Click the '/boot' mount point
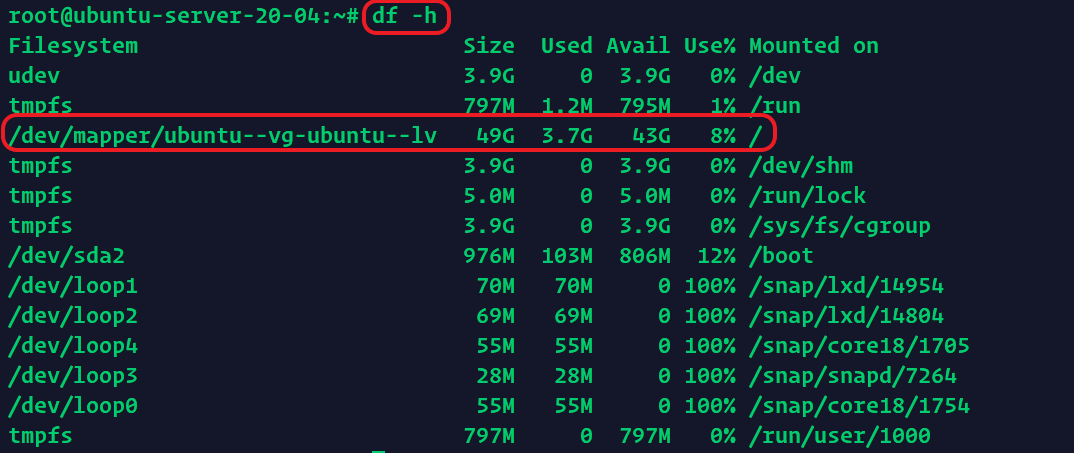This screenshot has width=1074, height=453. point(782,256)
